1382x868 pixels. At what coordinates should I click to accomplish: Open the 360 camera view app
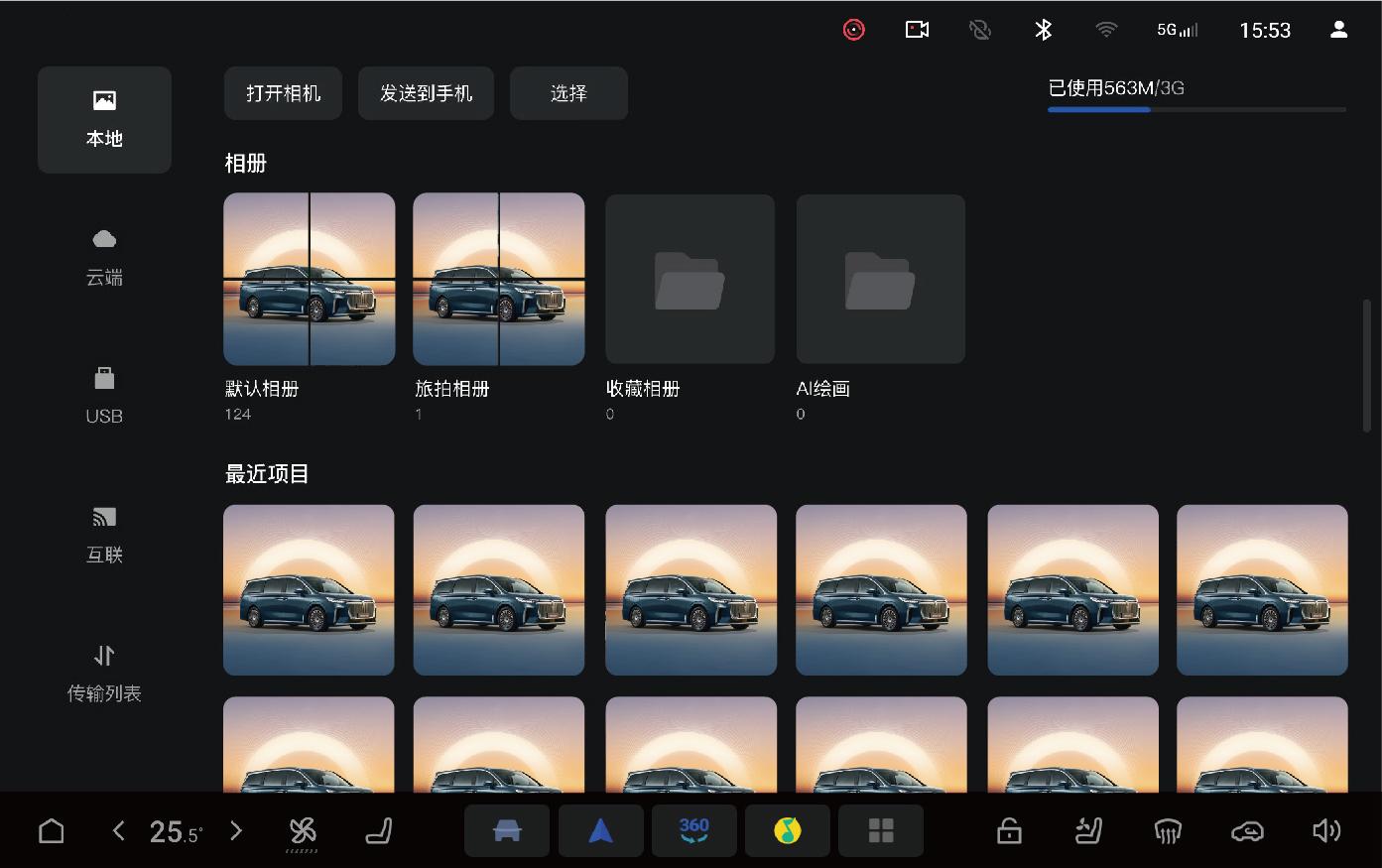pos(693,830)
